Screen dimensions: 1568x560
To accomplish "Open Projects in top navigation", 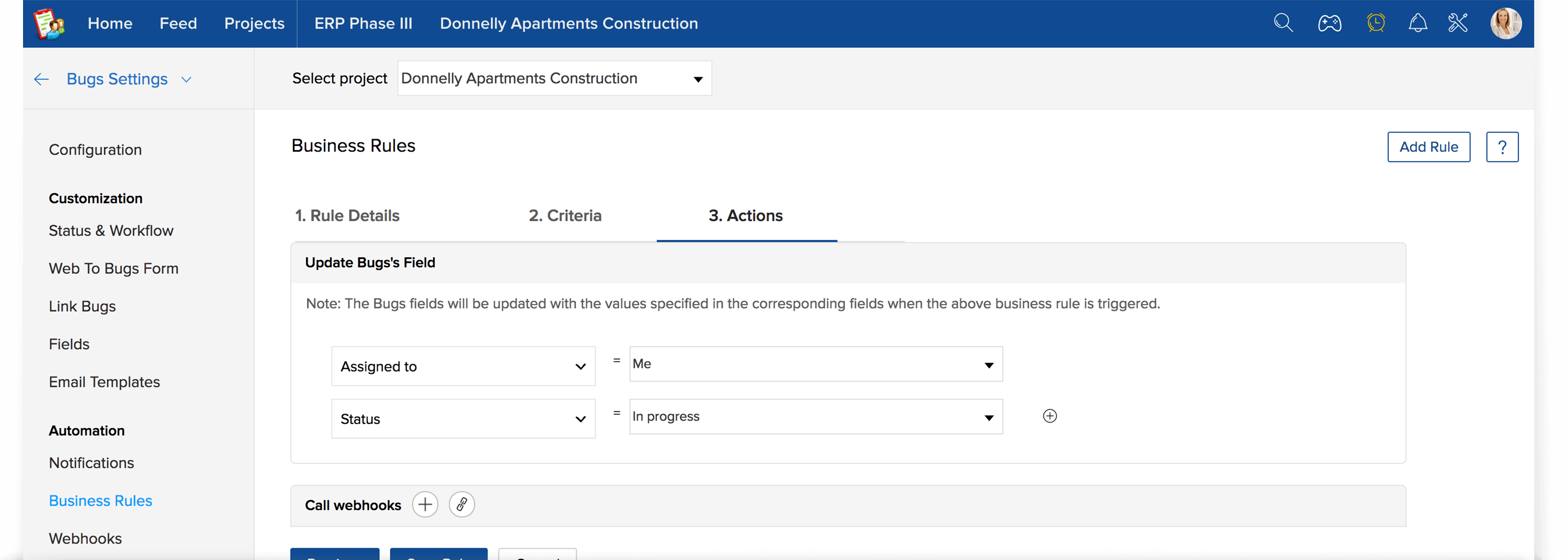I will pyautogui.click(x=254, y=24).
